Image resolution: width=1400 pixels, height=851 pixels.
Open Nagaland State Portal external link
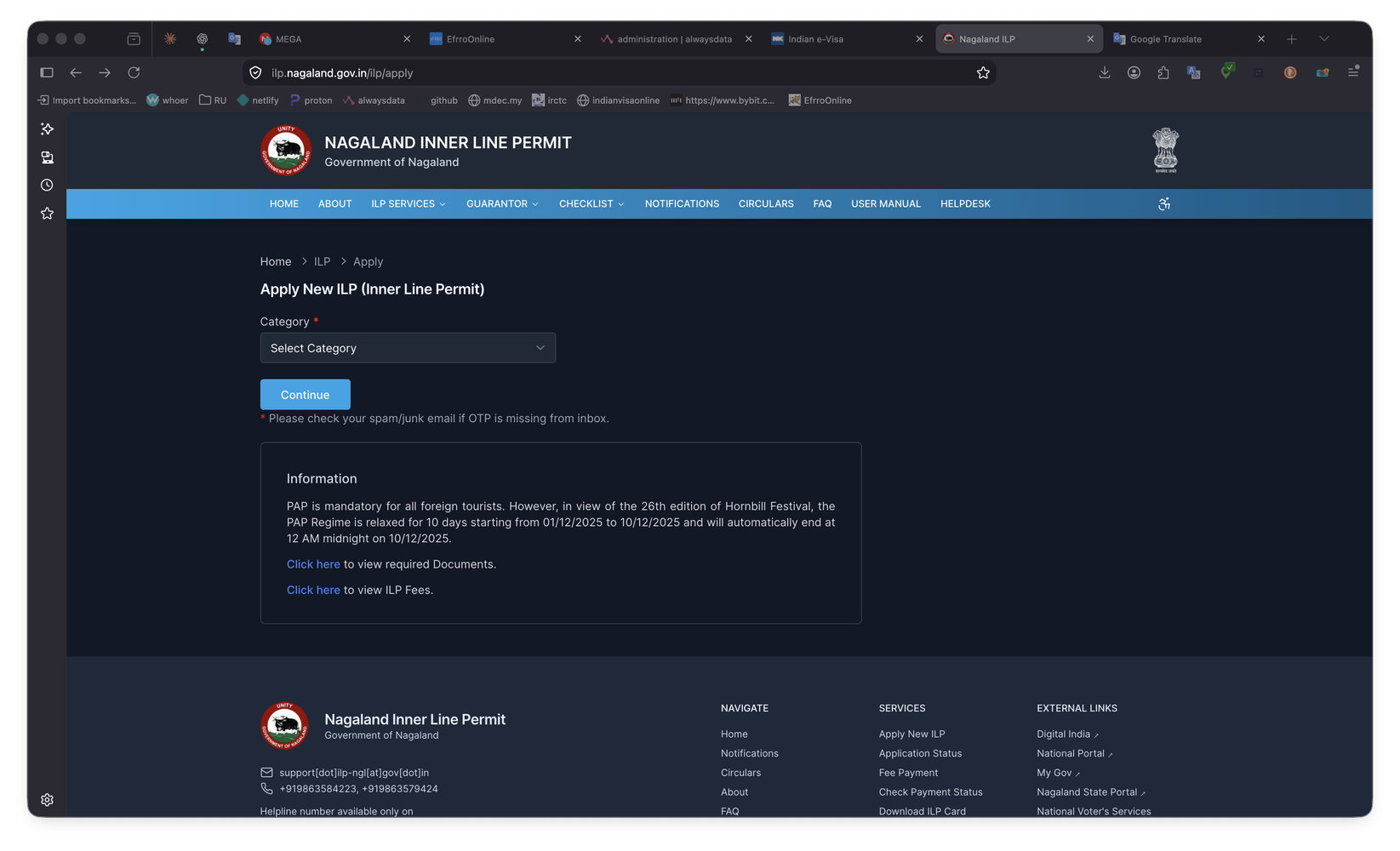(1091, 792)
